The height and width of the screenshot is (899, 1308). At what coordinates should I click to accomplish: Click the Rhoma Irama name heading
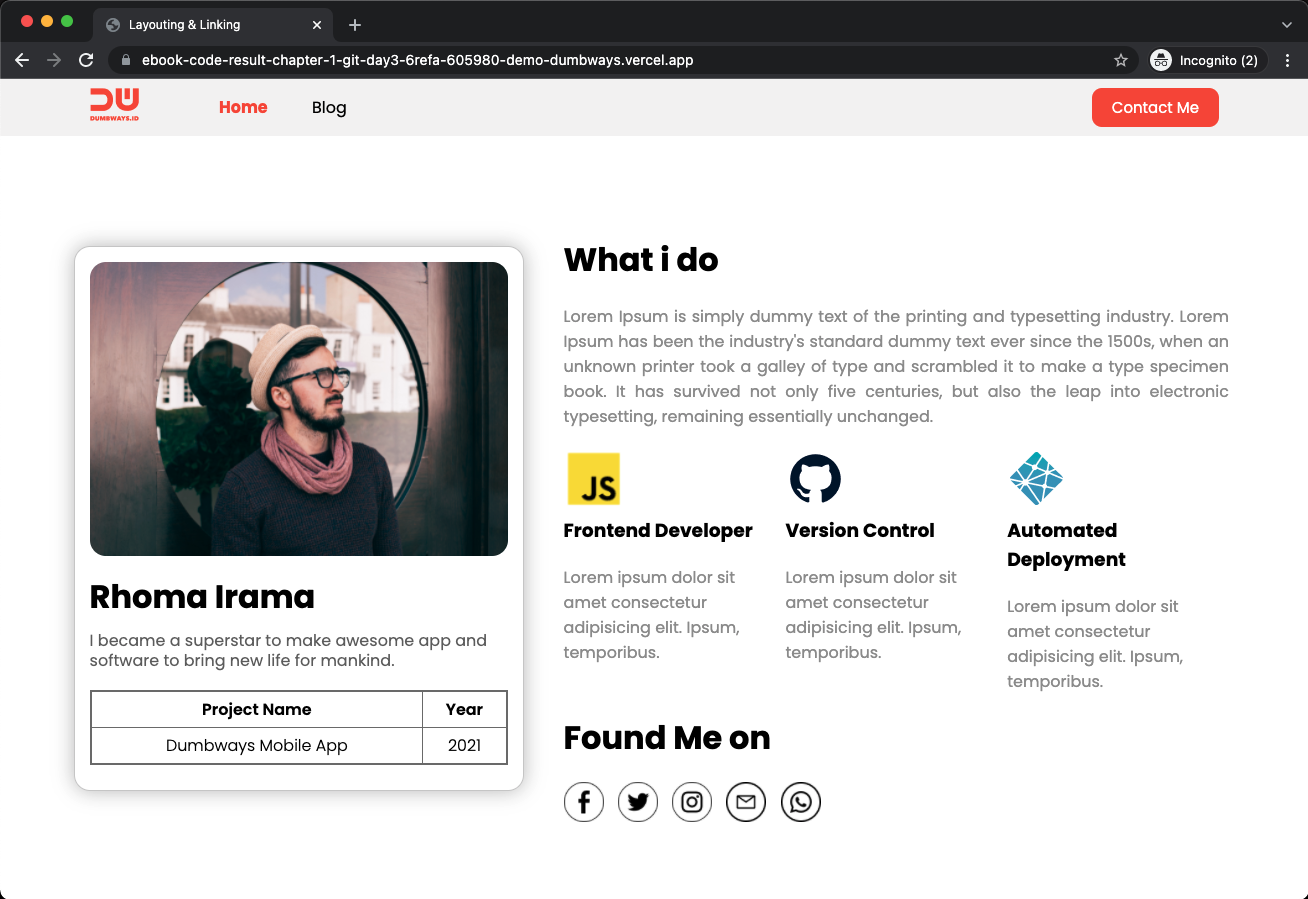point(202,597)
